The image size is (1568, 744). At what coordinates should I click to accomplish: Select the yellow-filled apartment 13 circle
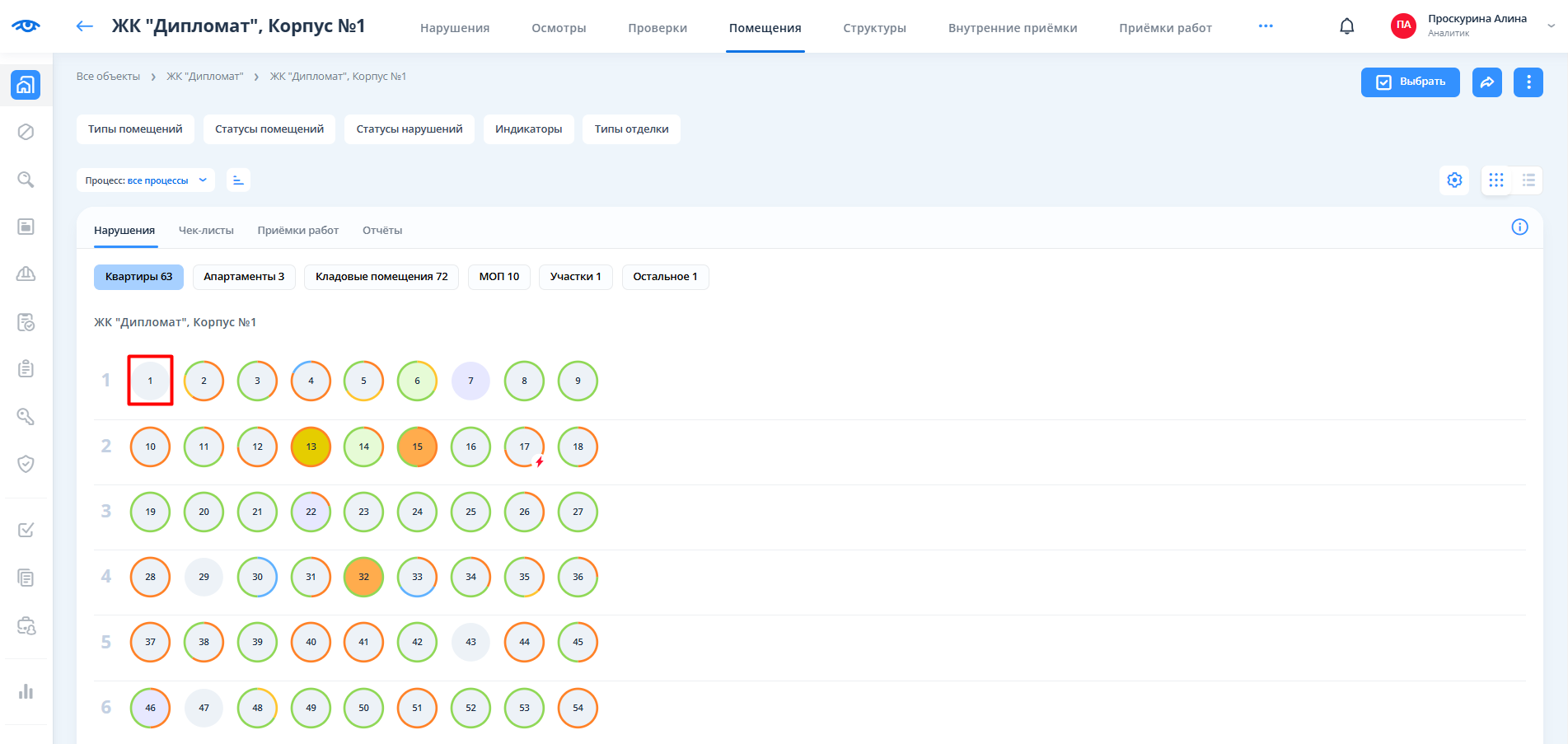click(x=311, y=447)
